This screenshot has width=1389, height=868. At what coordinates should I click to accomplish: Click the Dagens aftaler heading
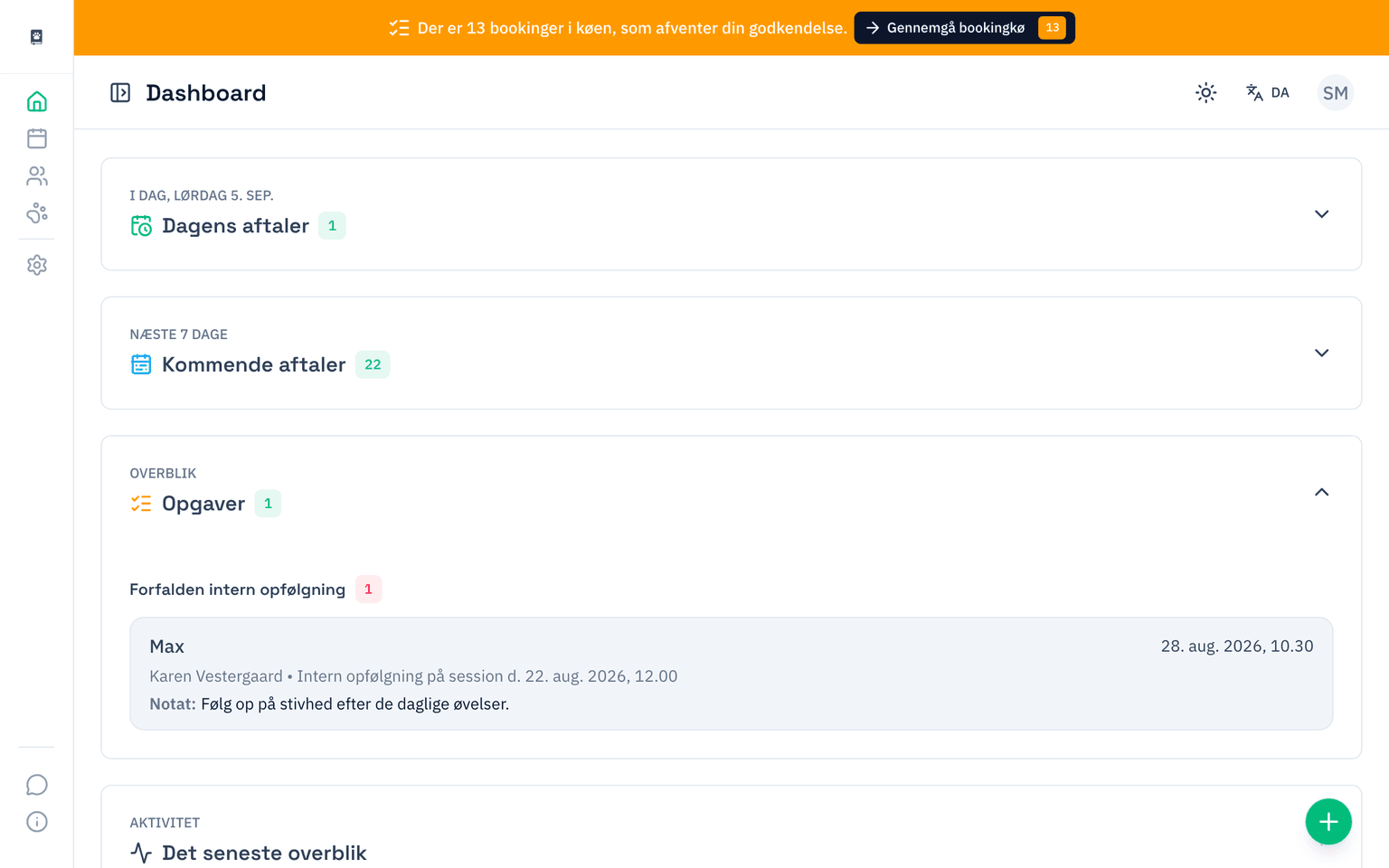[x=235, y=226]
